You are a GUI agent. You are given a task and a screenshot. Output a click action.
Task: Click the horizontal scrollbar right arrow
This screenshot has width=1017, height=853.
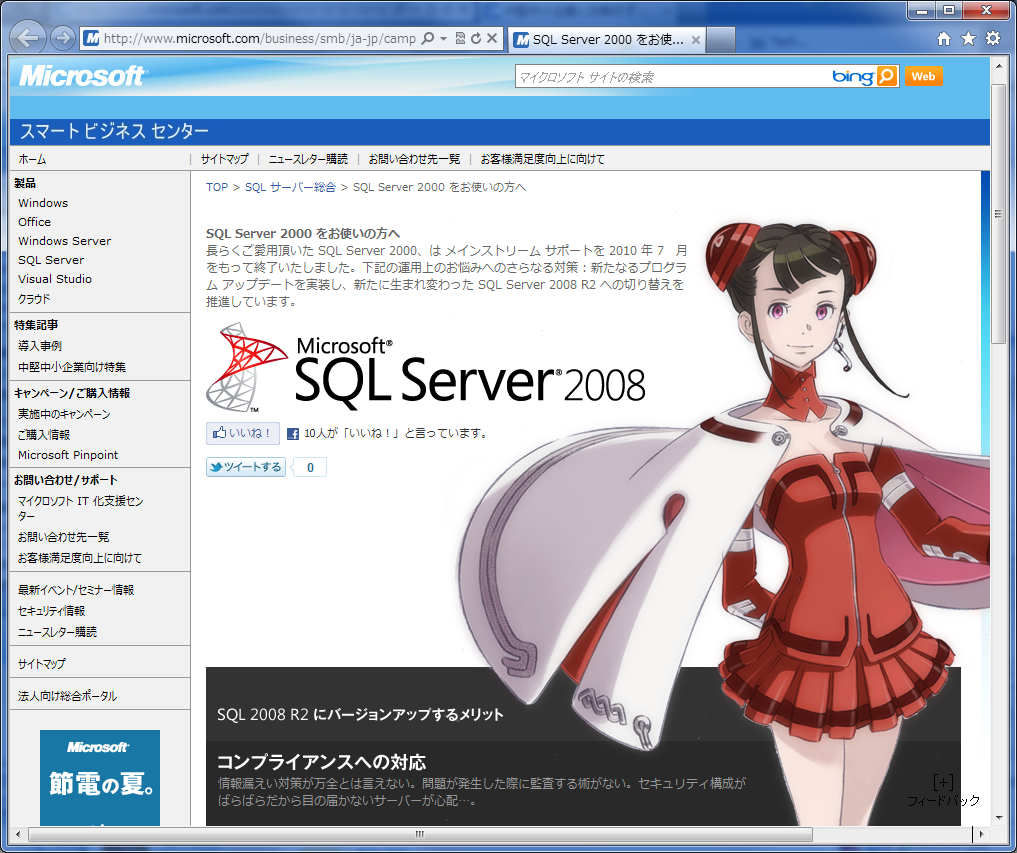click(x=982, y=834)
